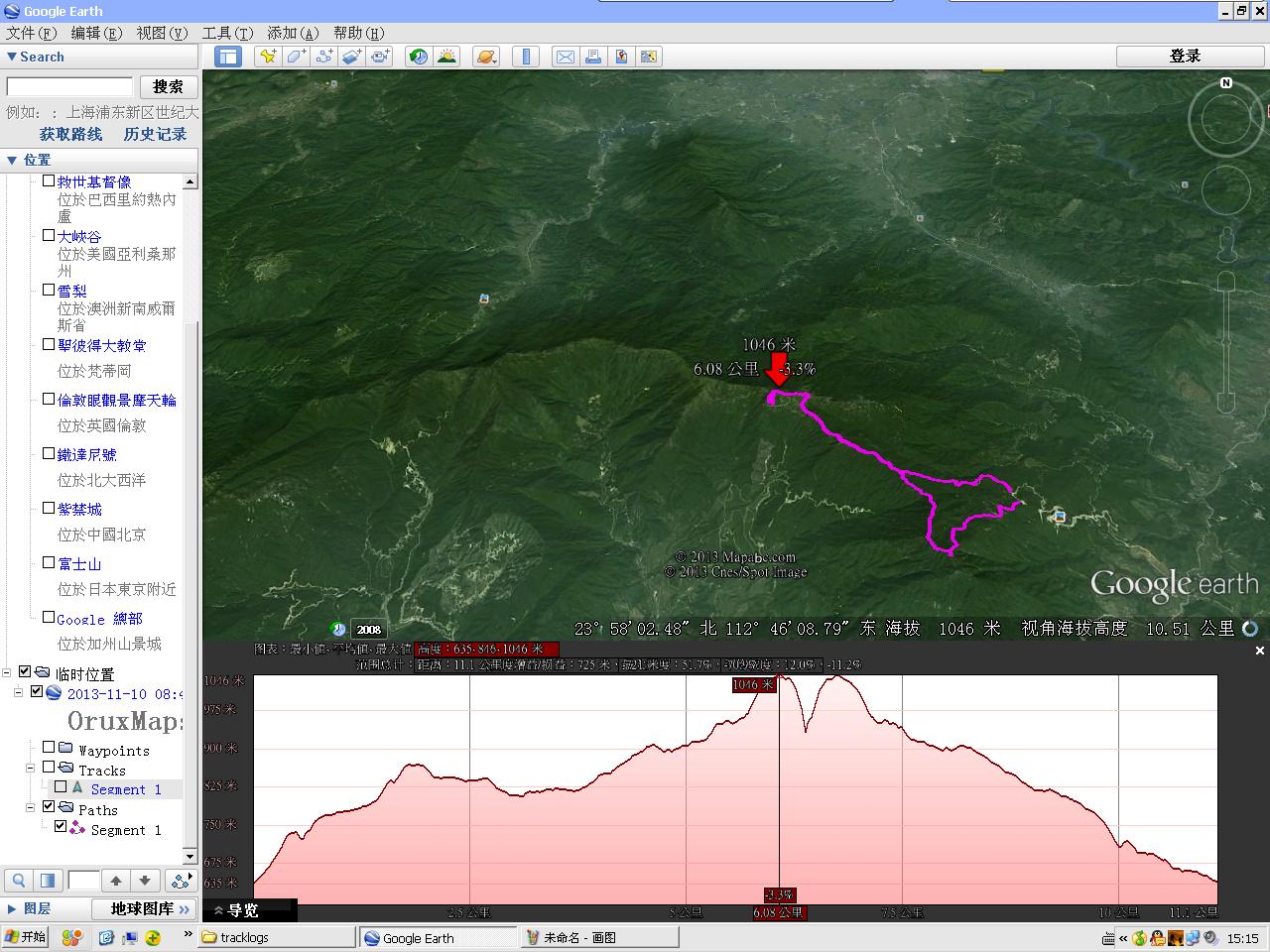This screenshot has height=952, width=1270.
Task: Click the 获取路线 directions link
Action: coord(70,134)
